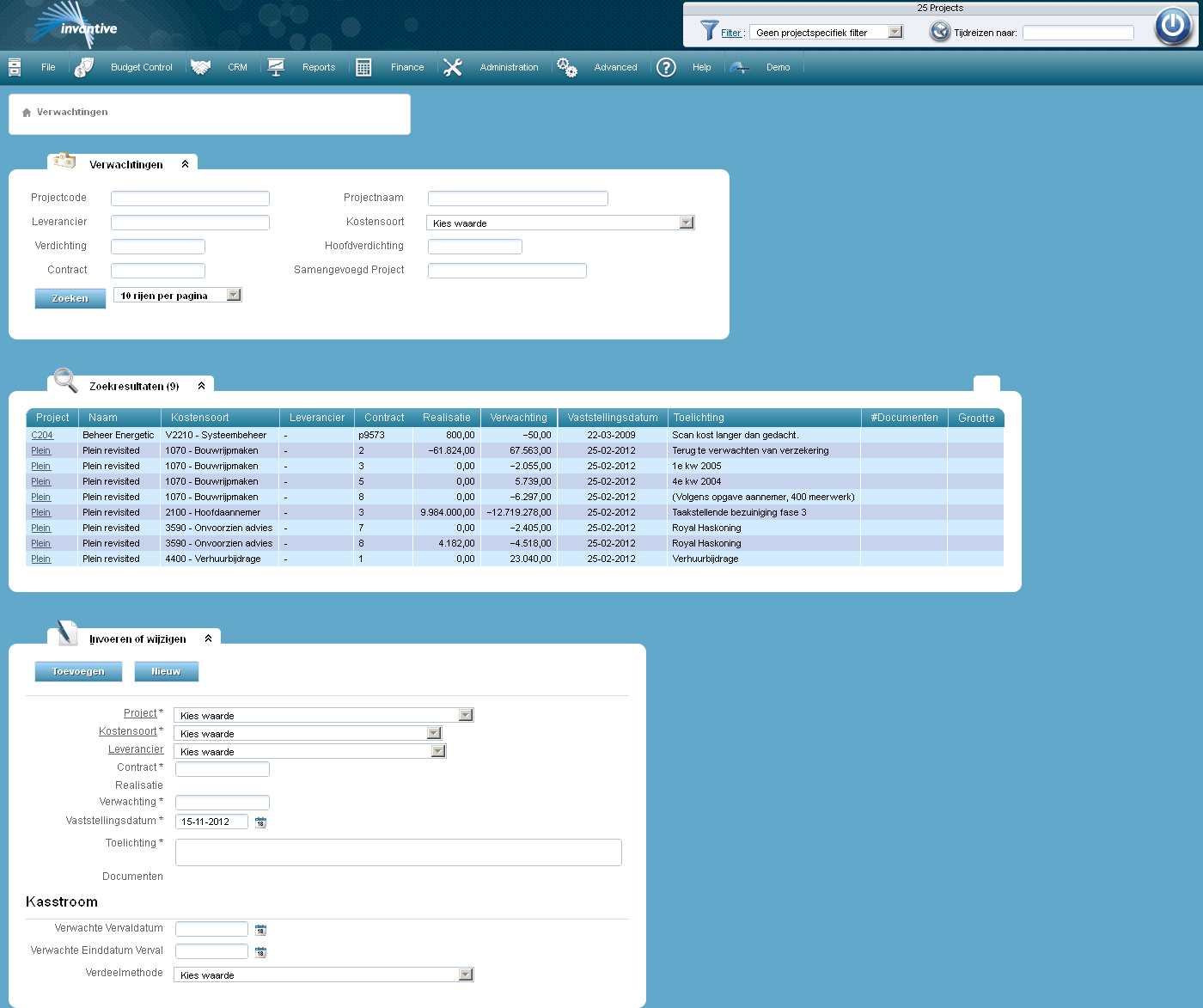Click the Projectnaam search field

point(518,199)
